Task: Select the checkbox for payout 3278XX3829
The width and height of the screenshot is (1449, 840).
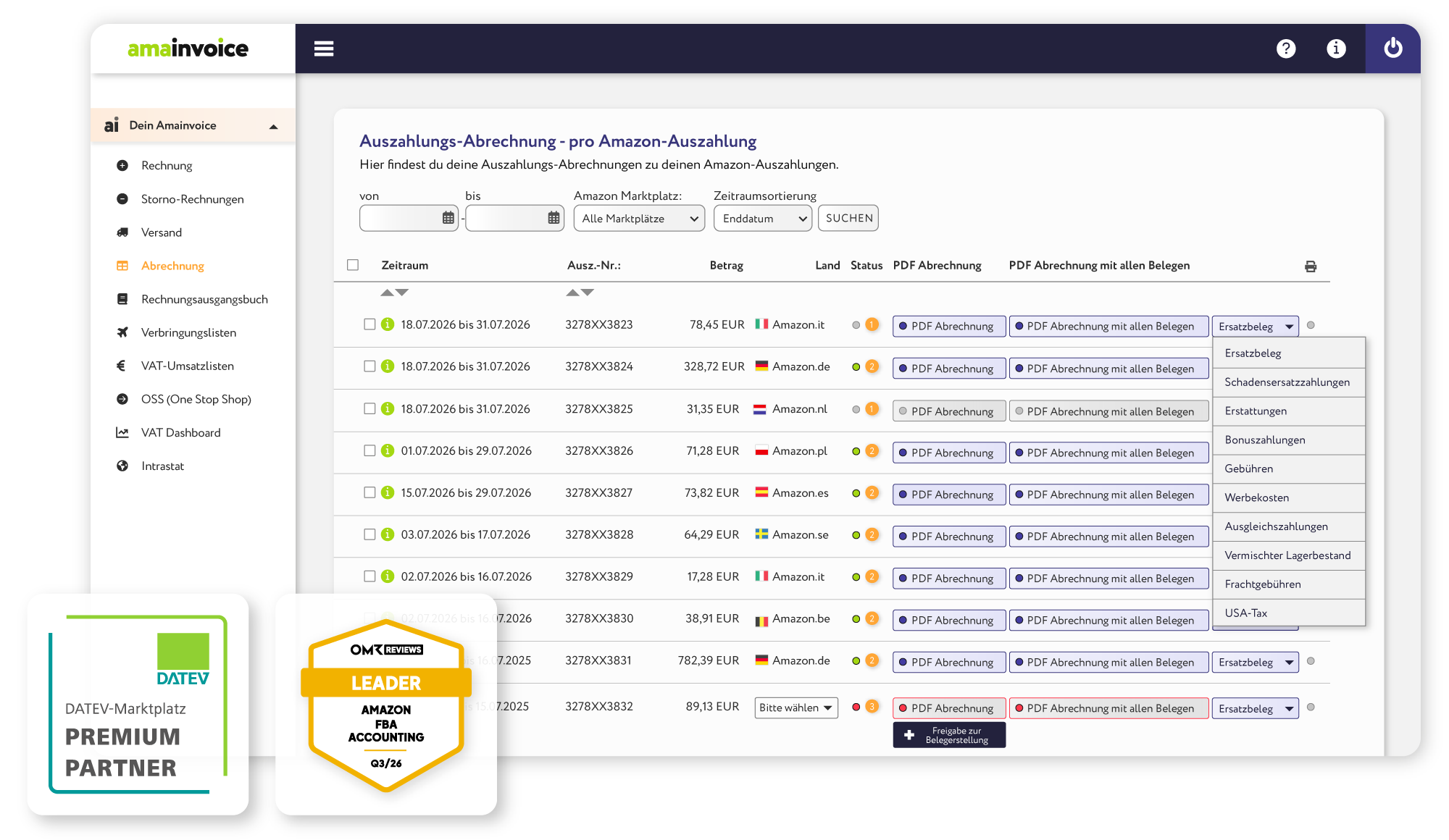Action: [369, 576]
